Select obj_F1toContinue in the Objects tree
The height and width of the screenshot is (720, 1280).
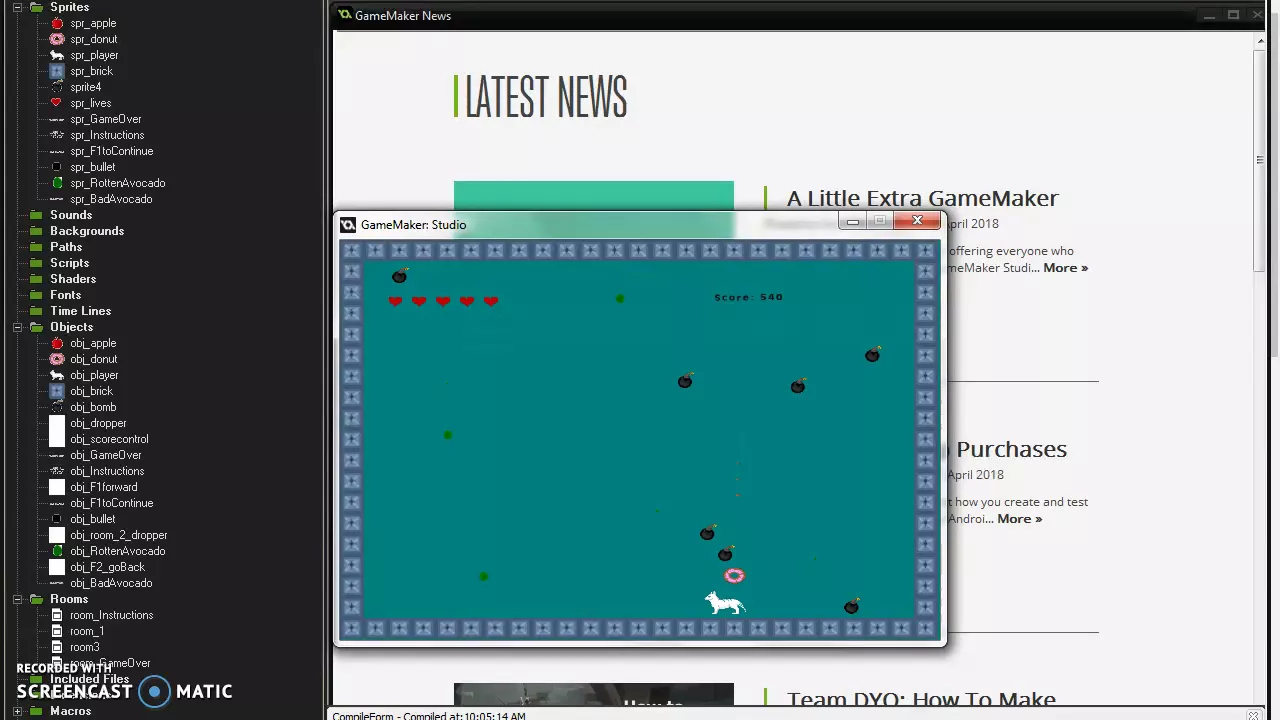tap(111, 503)
